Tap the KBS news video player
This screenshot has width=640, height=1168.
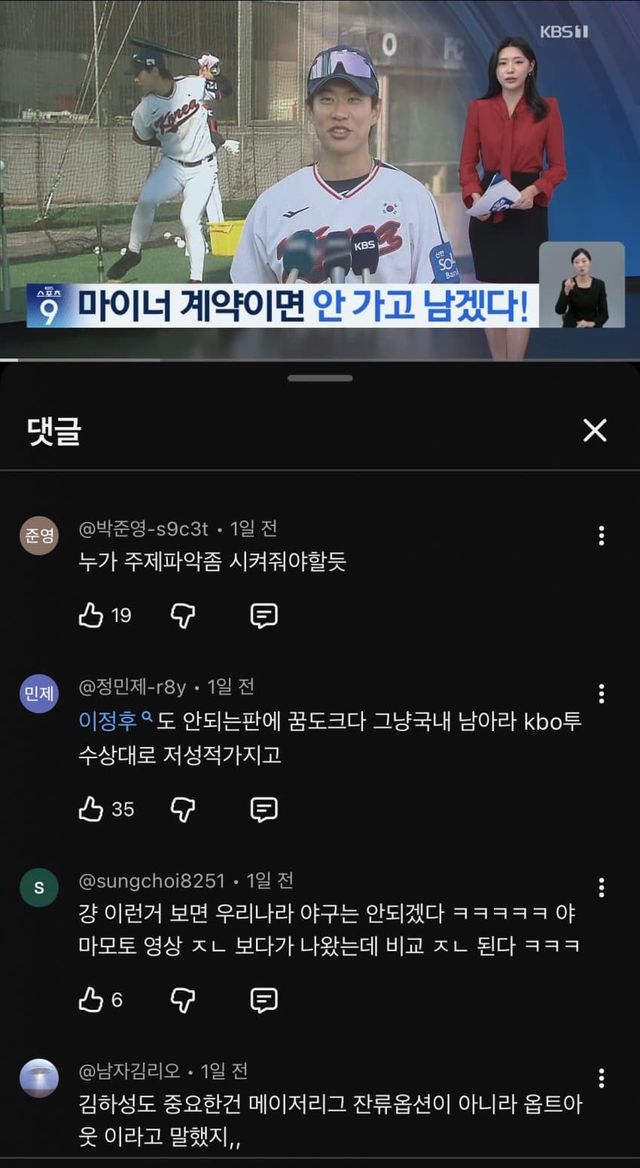coord(320,180)
